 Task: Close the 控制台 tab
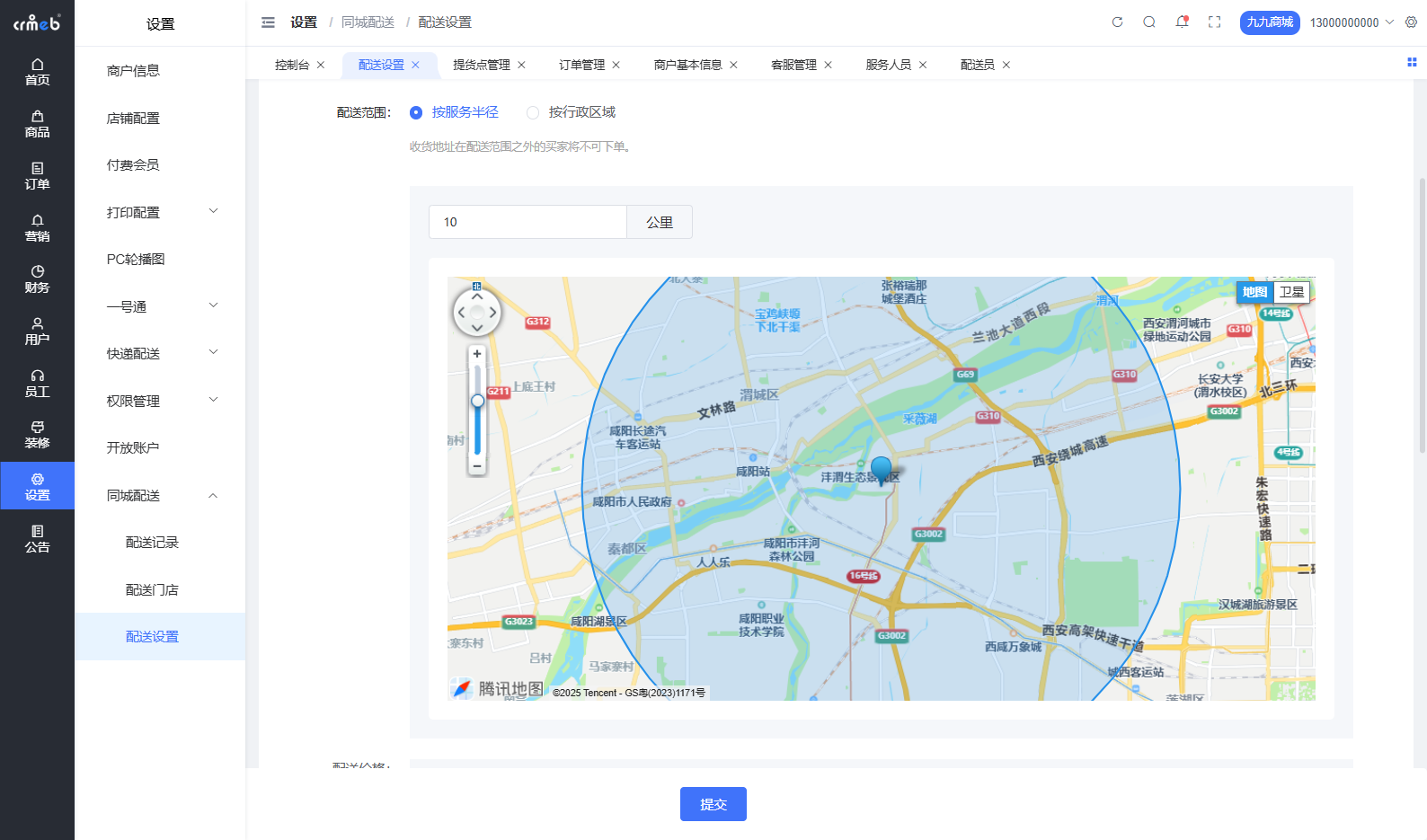click(321, 65)
